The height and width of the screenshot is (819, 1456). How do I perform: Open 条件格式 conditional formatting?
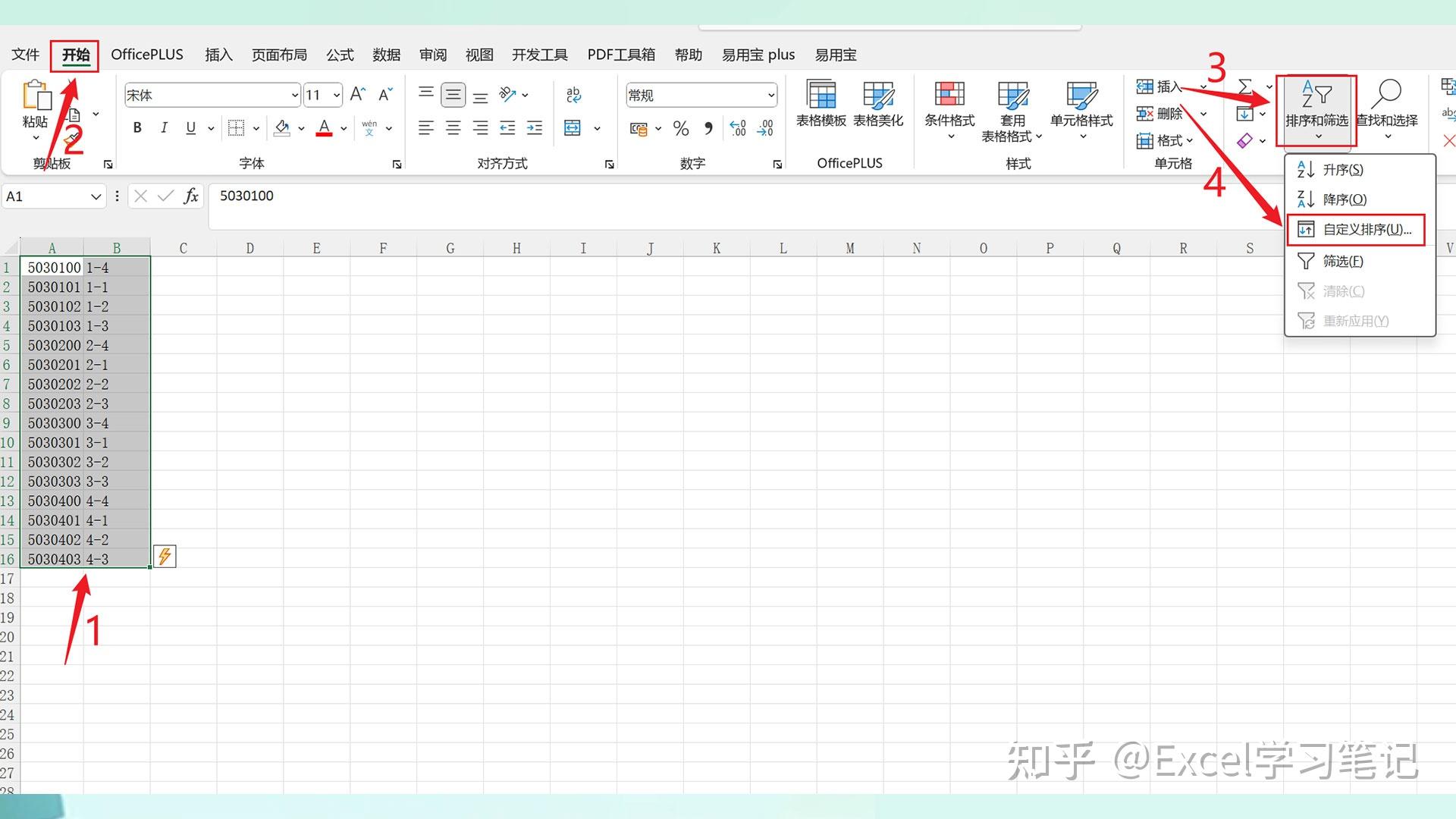[949, 111]
